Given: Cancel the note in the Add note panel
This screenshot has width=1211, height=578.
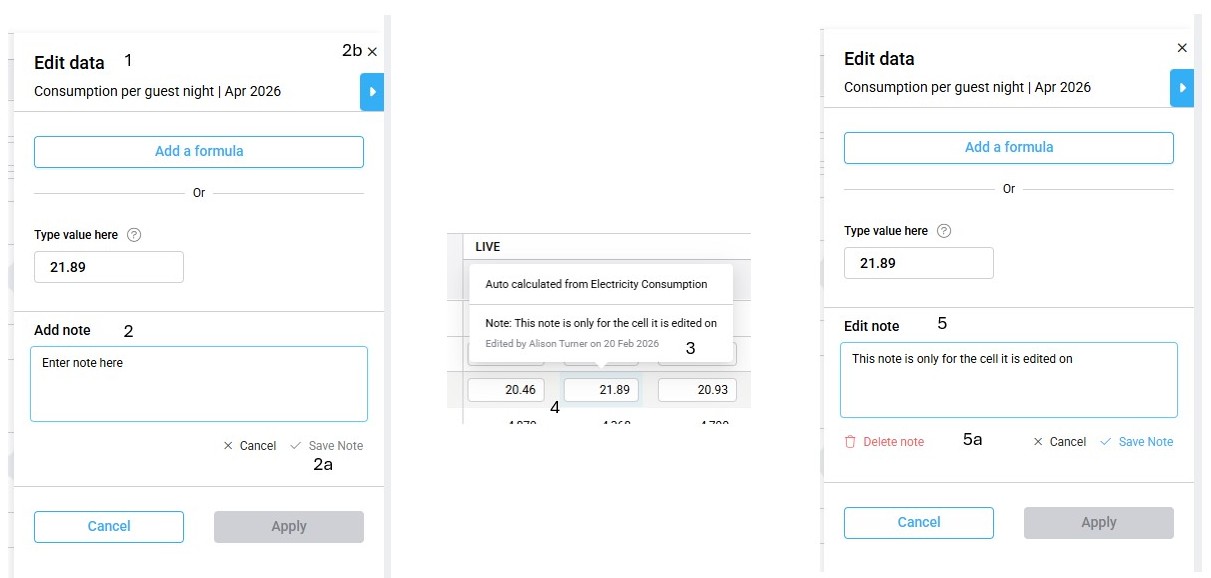Looking at the screenshot, I should [x=250, y=446].
